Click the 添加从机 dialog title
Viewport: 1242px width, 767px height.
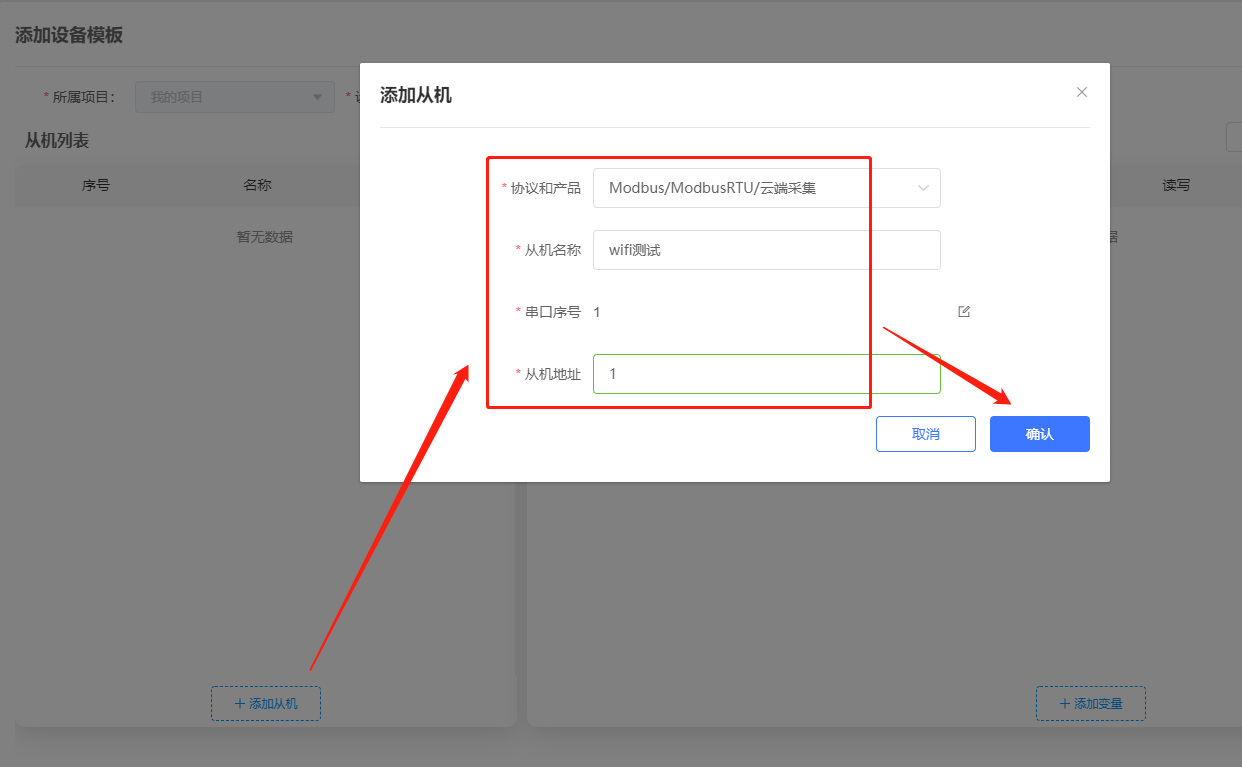coord(416,96)
